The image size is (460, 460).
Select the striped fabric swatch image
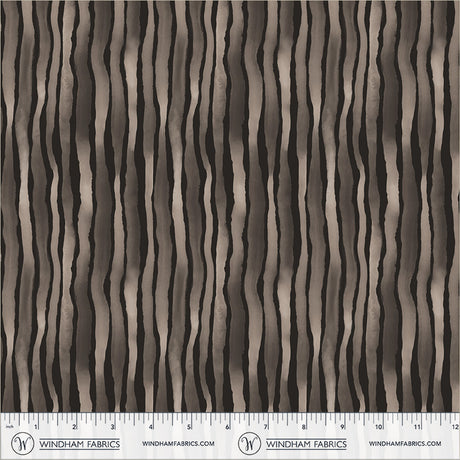(x=230, y=206)
